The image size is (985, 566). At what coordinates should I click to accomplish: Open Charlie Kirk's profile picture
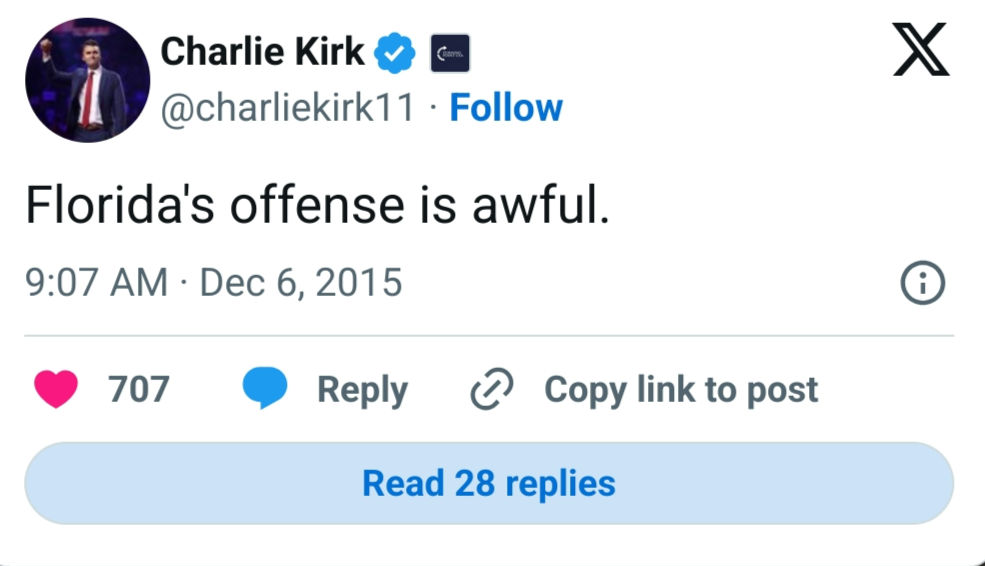click(87, 80)
